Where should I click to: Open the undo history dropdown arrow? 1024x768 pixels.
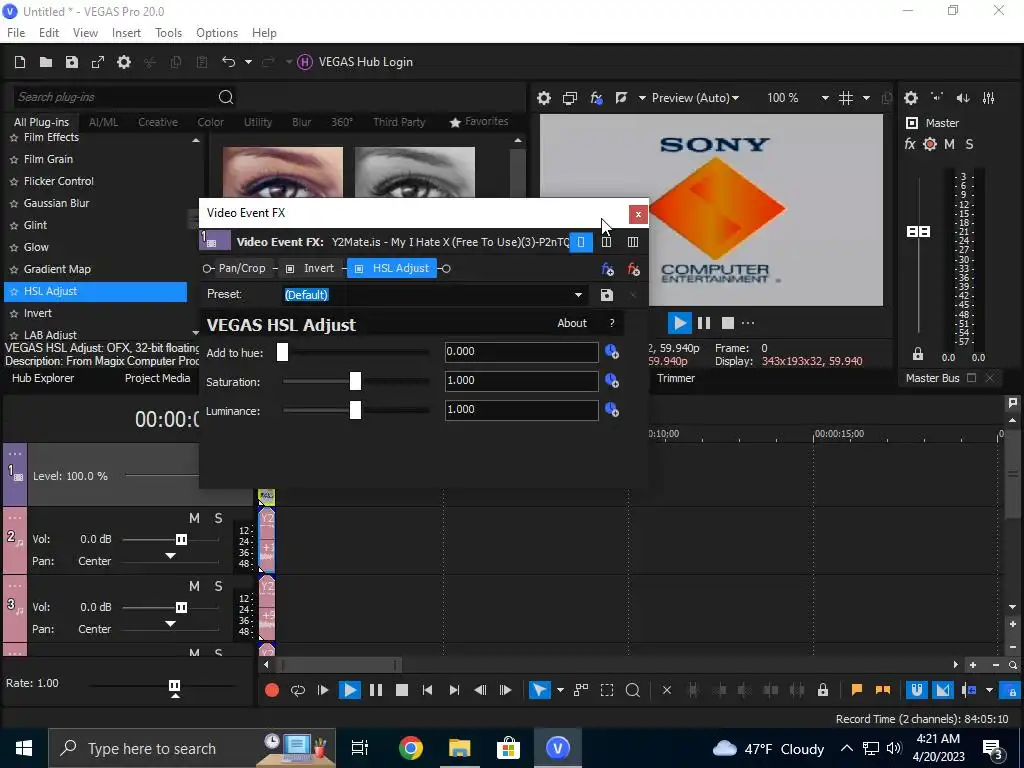248,62
